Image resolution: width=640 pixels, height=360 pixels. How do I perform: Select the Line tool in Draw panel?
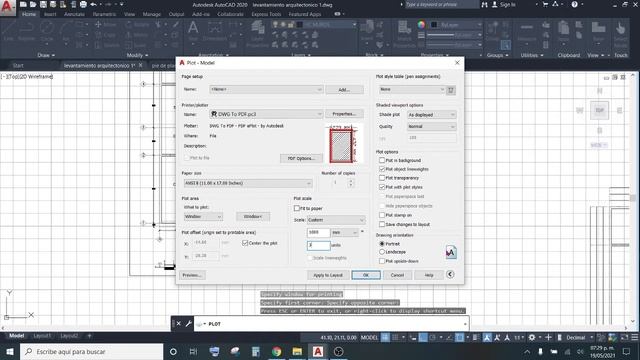point(9,31)
